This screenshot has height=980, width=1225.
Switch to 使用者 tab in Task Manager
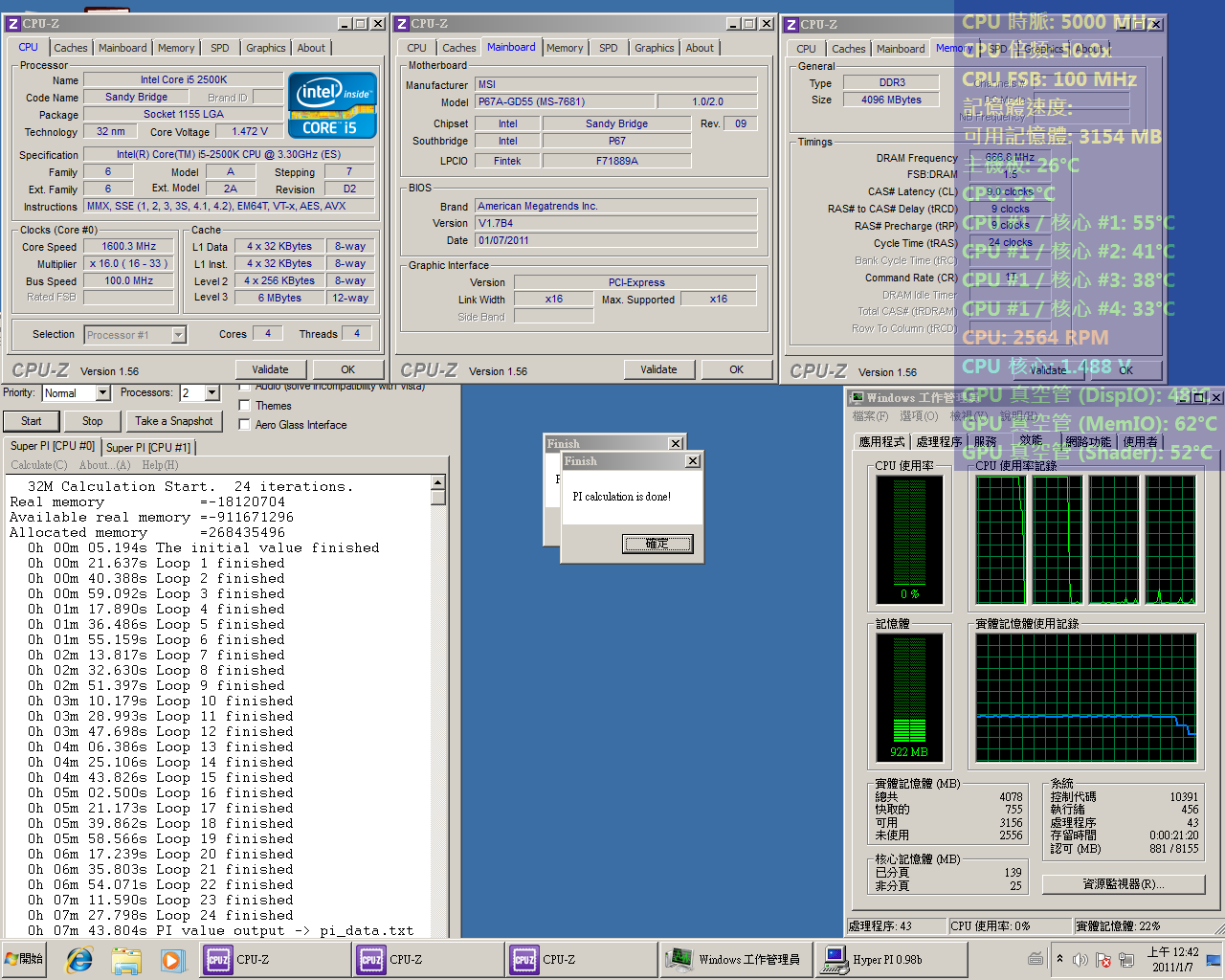pos(1140,441)
